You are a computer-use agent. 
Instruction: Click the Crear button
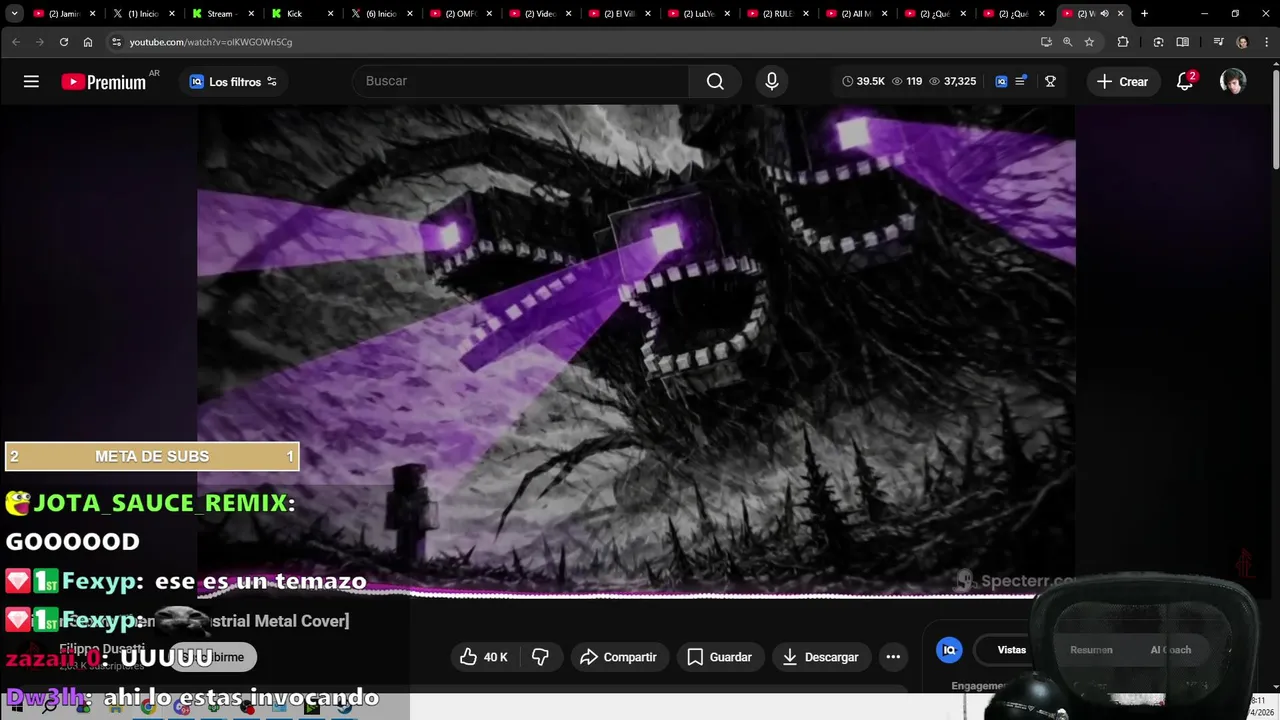tap(1122, 82)
